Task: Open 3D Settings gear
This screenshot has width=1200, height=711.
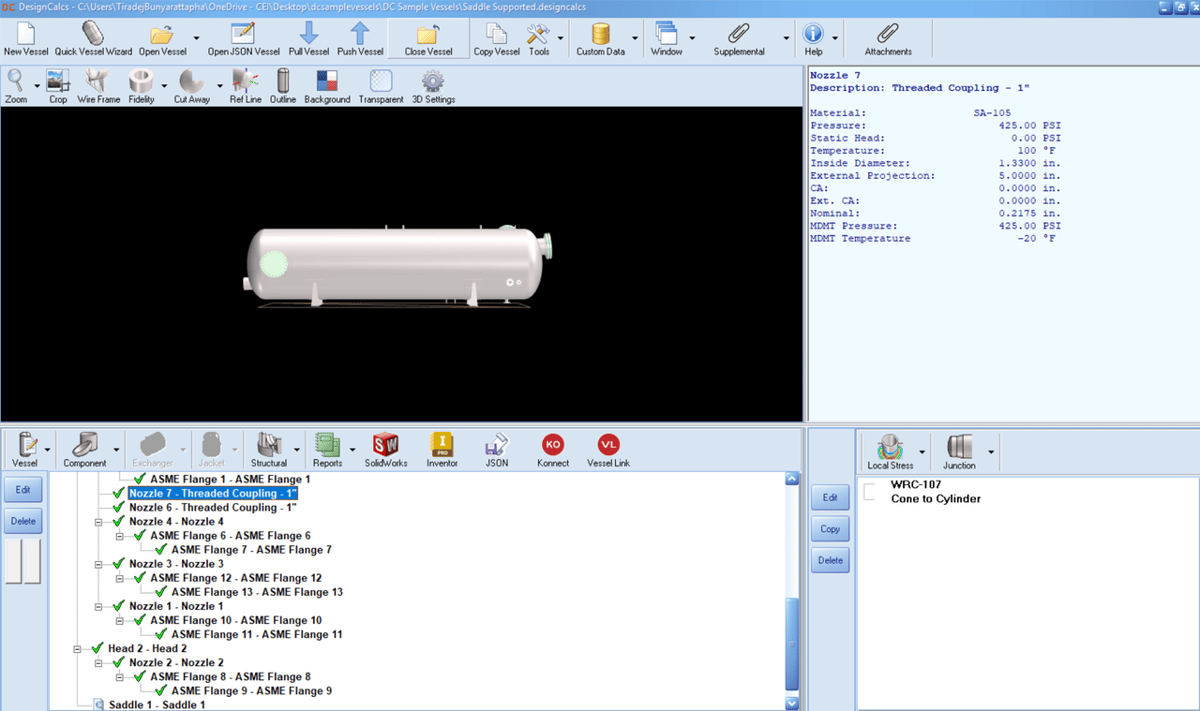Action: pyautogui.click(x=433, y=86)
